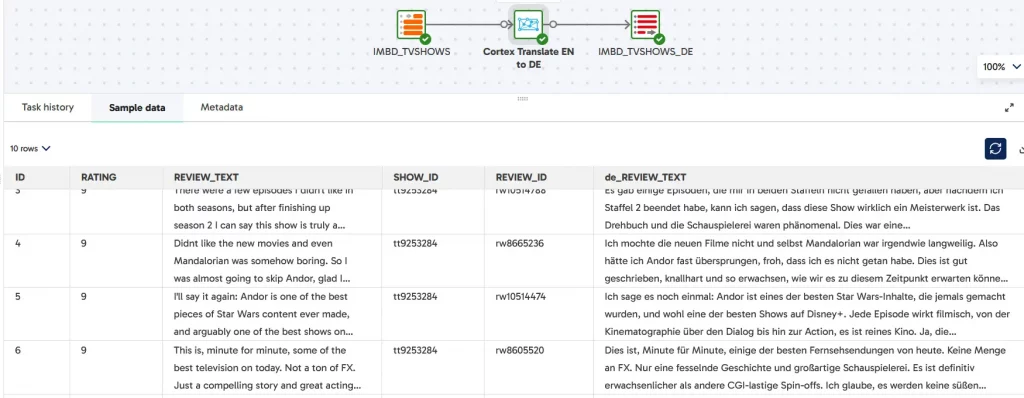Select review ID cell rw8665236

(520, 243)
